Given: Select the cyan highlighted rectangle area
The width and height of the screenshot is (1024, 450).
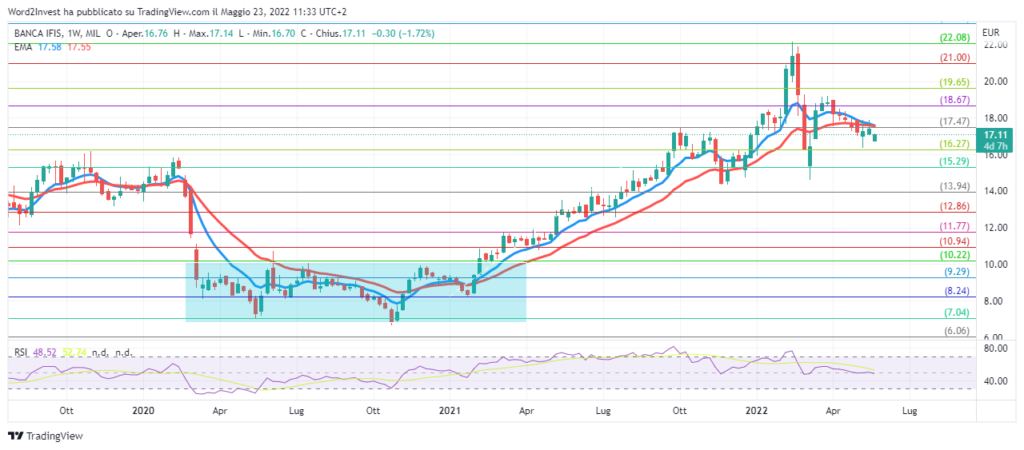Looking at the screenshot, I should [356, 290].
